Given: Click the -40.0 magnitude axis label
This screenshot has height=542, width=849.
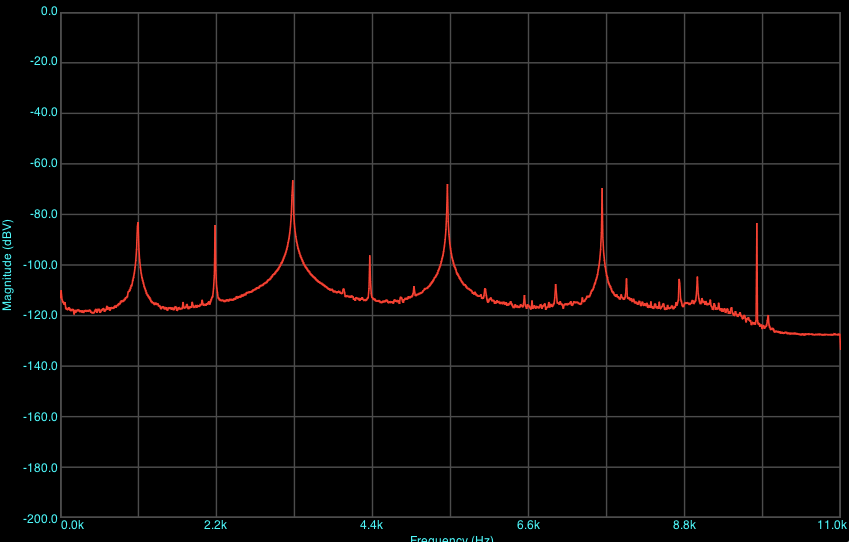Looking at the screenshot, I should pos(43,113).
